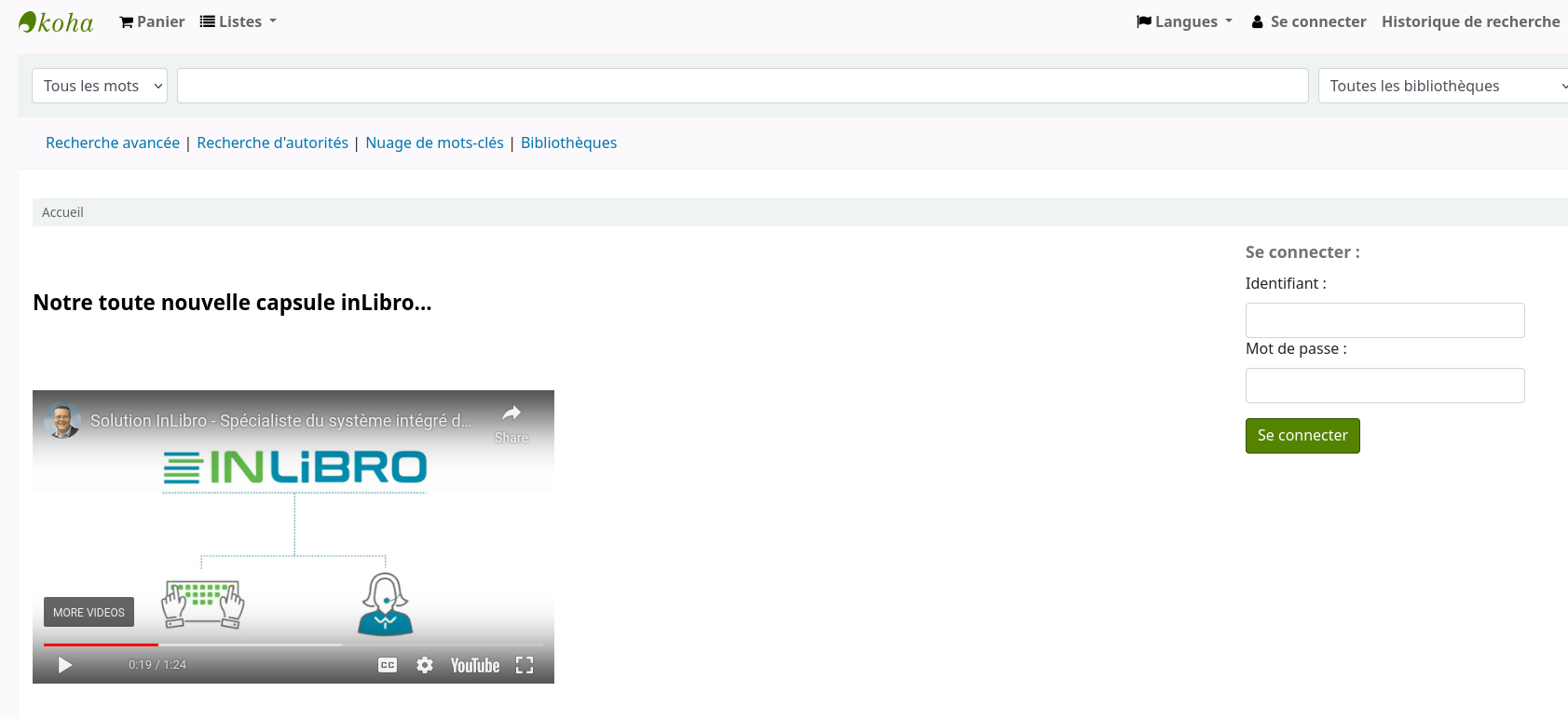Open the Tous les mots dropdown
The image size is (1568, 719).
click(100, 86)
